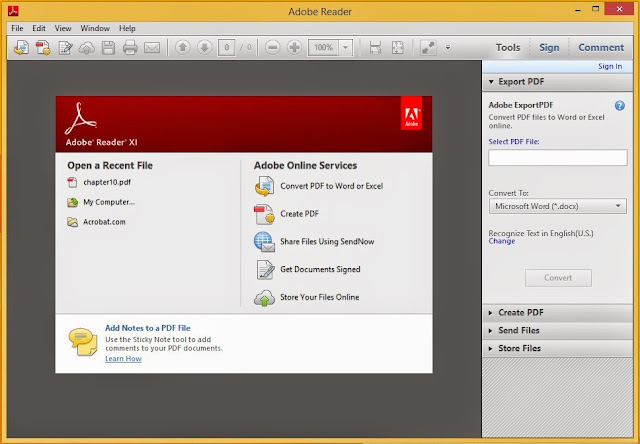Click the Acrobat.com folder icon
640x444 pixels.
[72, 222]
